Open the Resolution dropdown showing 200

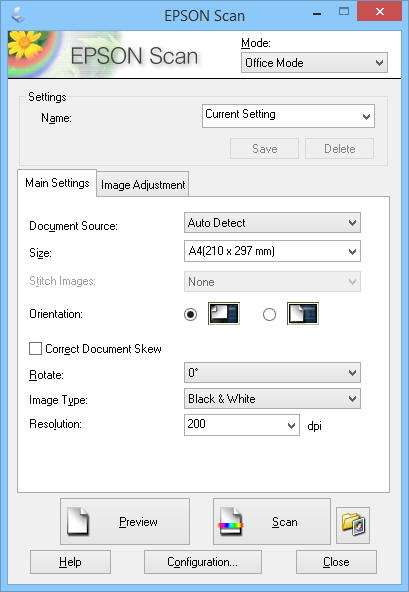pos(242,425)
